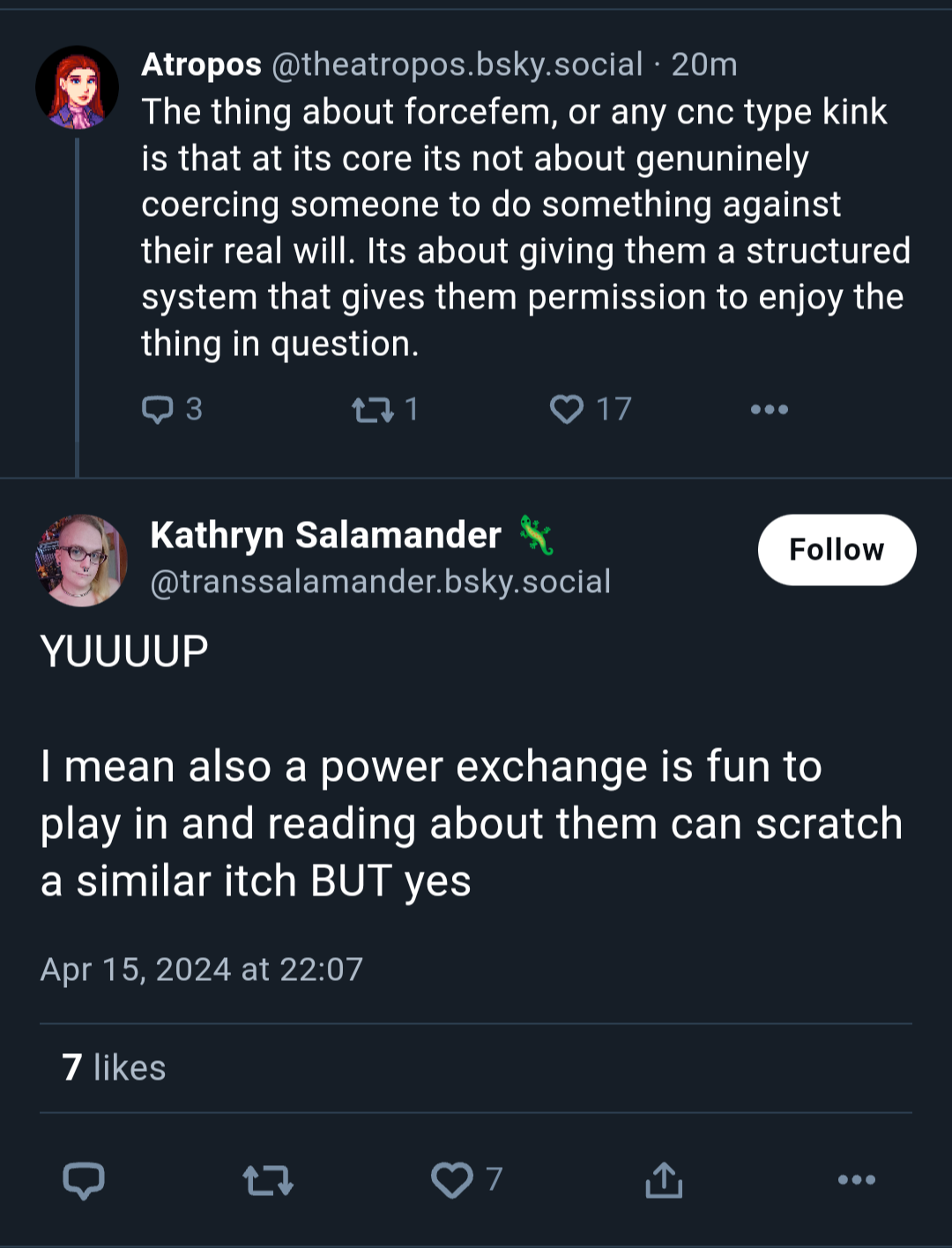
Task: Open Atropos's profile avatar
Action: click(x=78, y=88)
